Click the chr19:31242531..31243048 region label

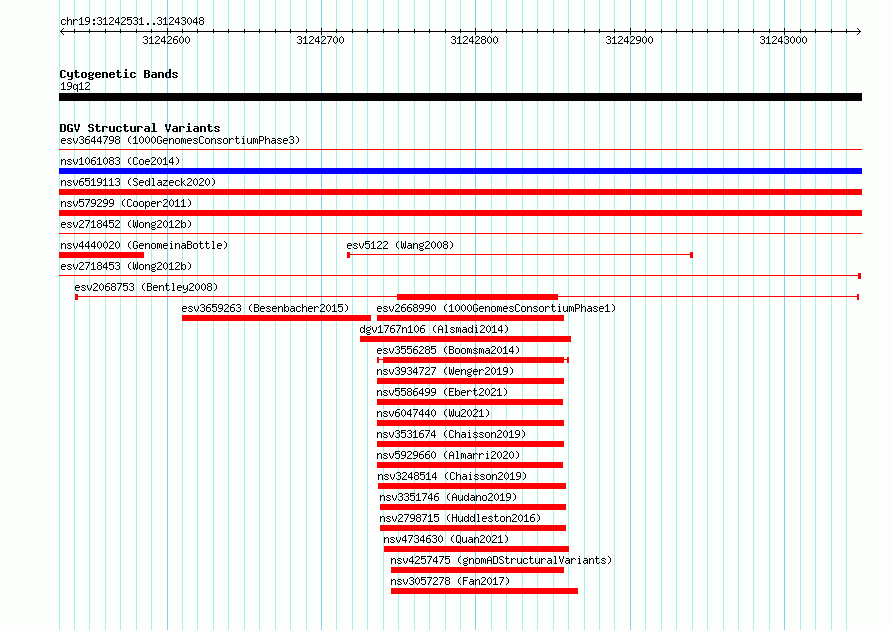click(132, 21)
